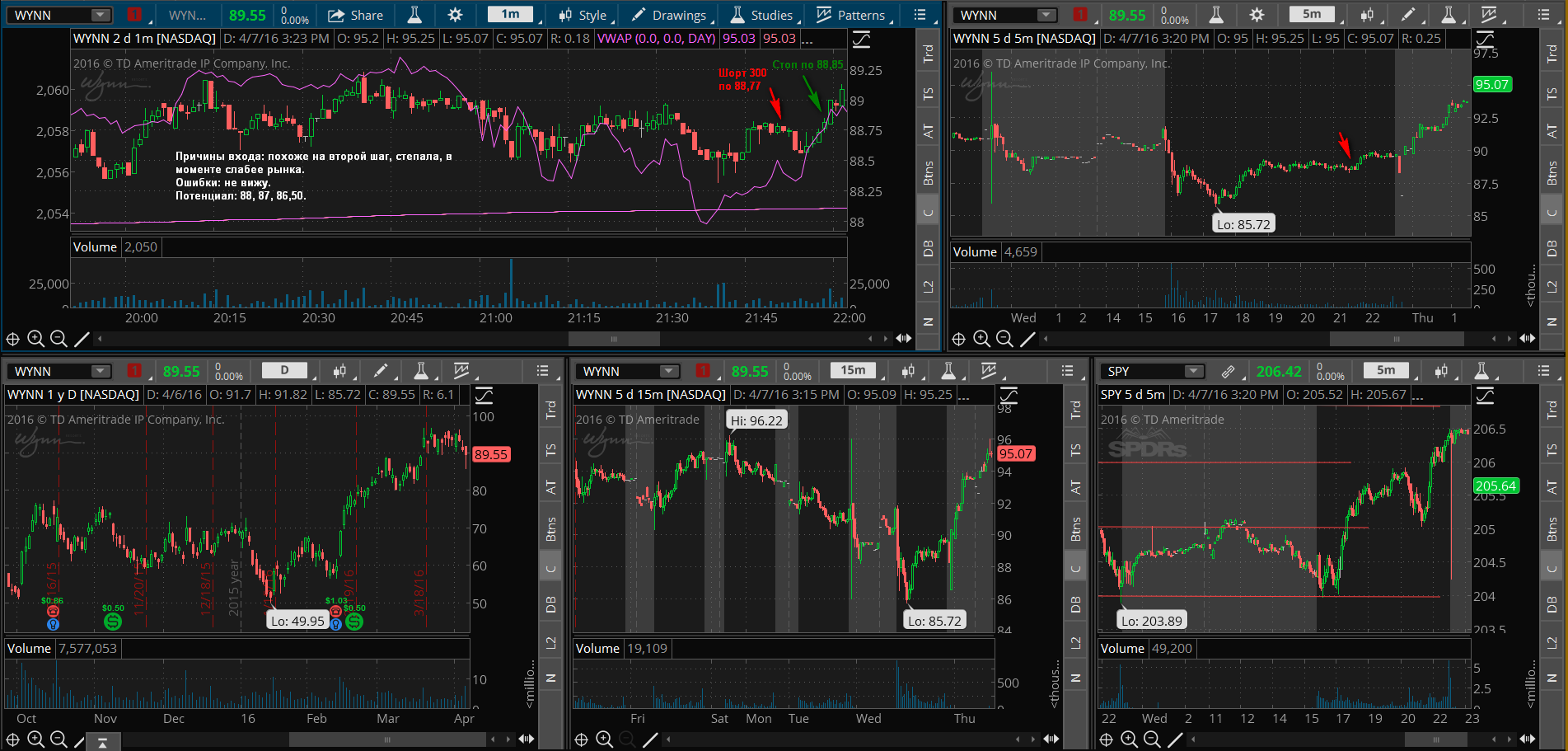Open the Drawings menu

[669, 15]
